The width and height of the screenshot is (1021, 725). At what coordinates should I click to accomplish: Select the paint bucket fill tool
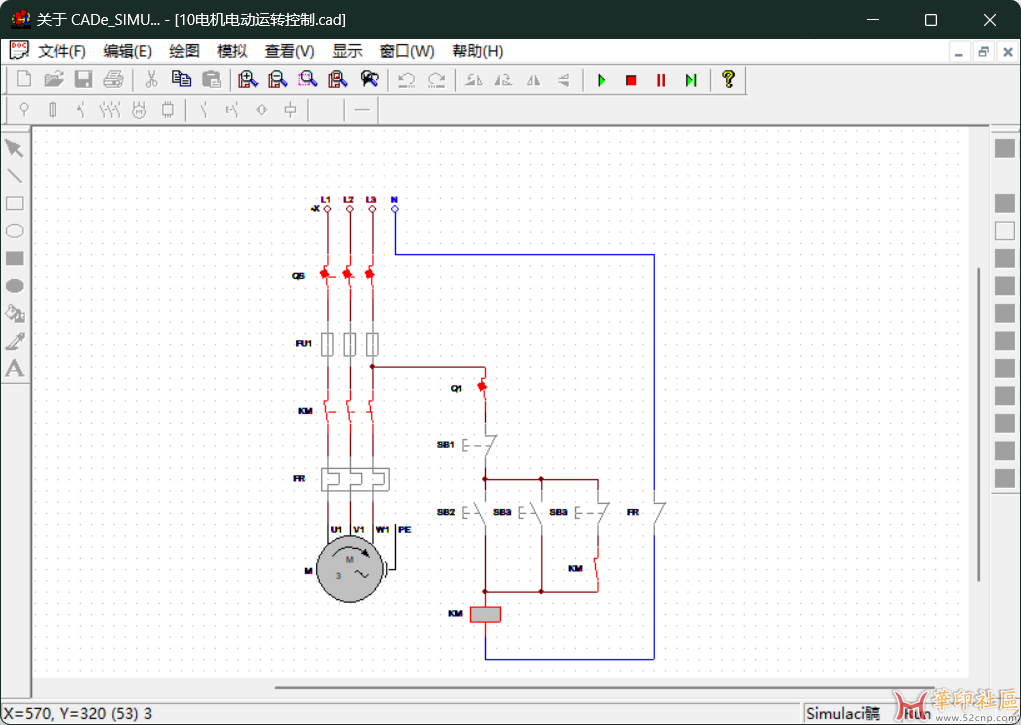[14, 313]
